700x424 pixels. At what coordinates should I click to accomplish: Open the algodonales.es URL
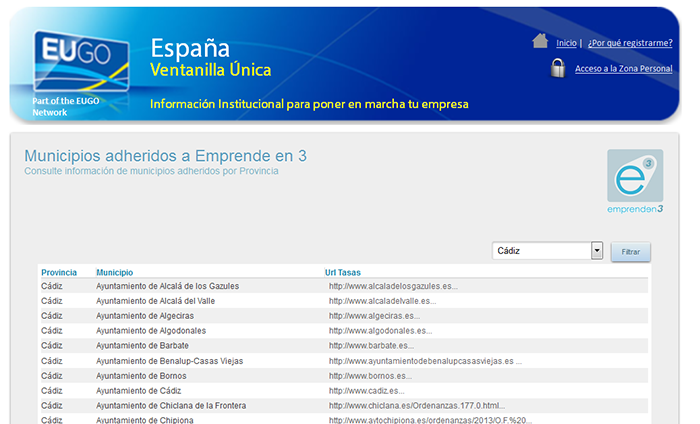tap(380, 331)
